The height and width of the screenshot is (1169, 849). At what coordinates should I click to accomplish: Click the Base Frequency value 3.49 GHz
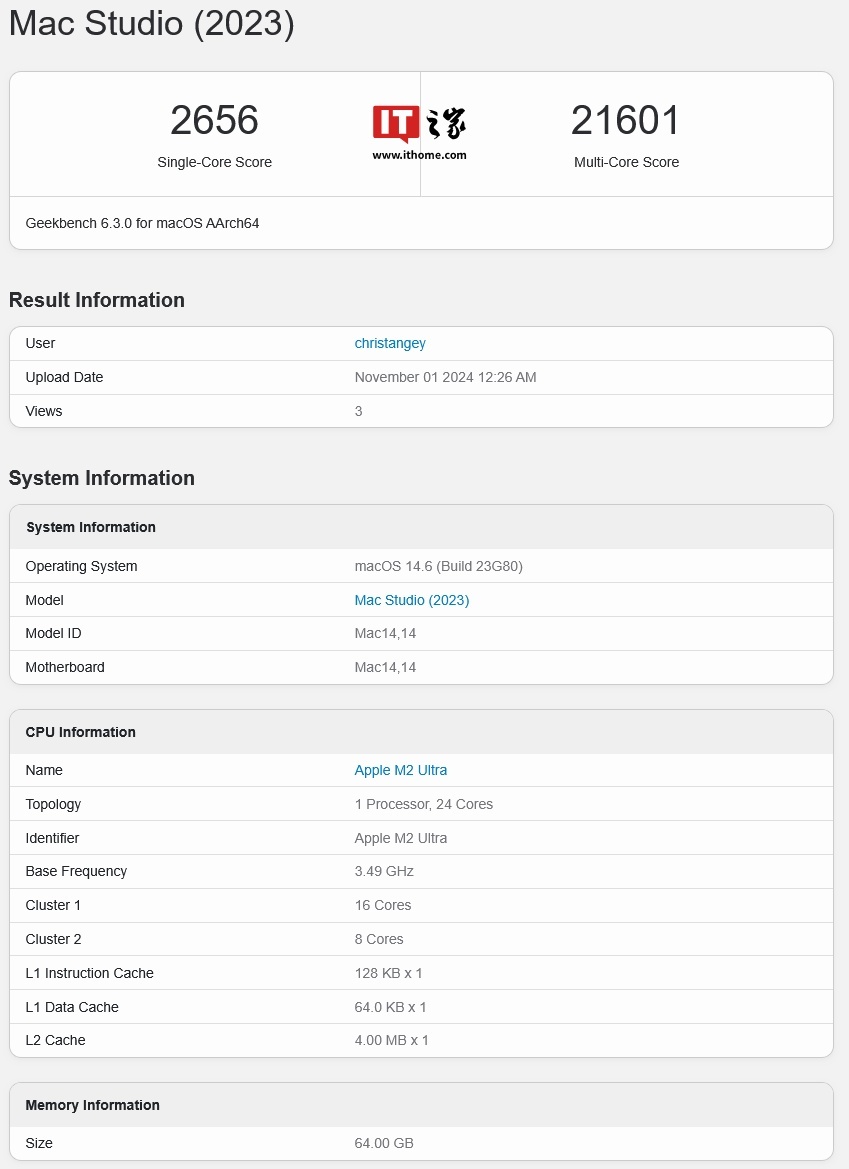click(383, 871)
